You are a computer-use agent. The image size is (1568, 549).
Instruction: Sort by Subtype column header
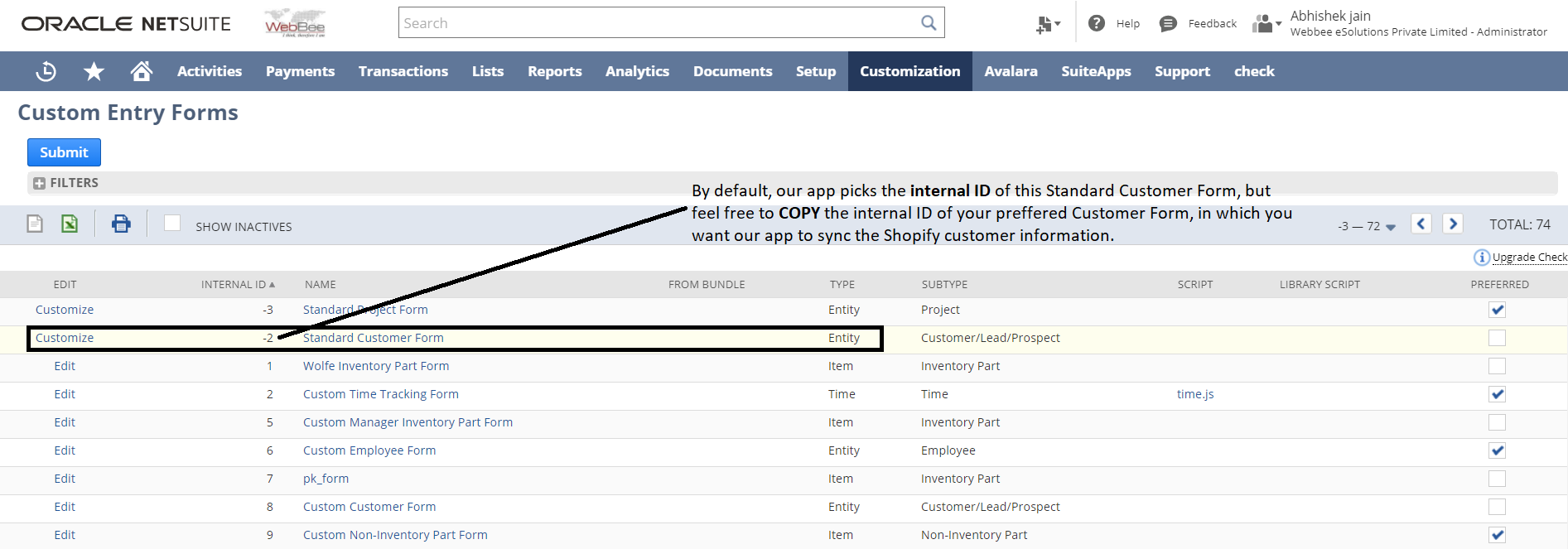(944, 284)
